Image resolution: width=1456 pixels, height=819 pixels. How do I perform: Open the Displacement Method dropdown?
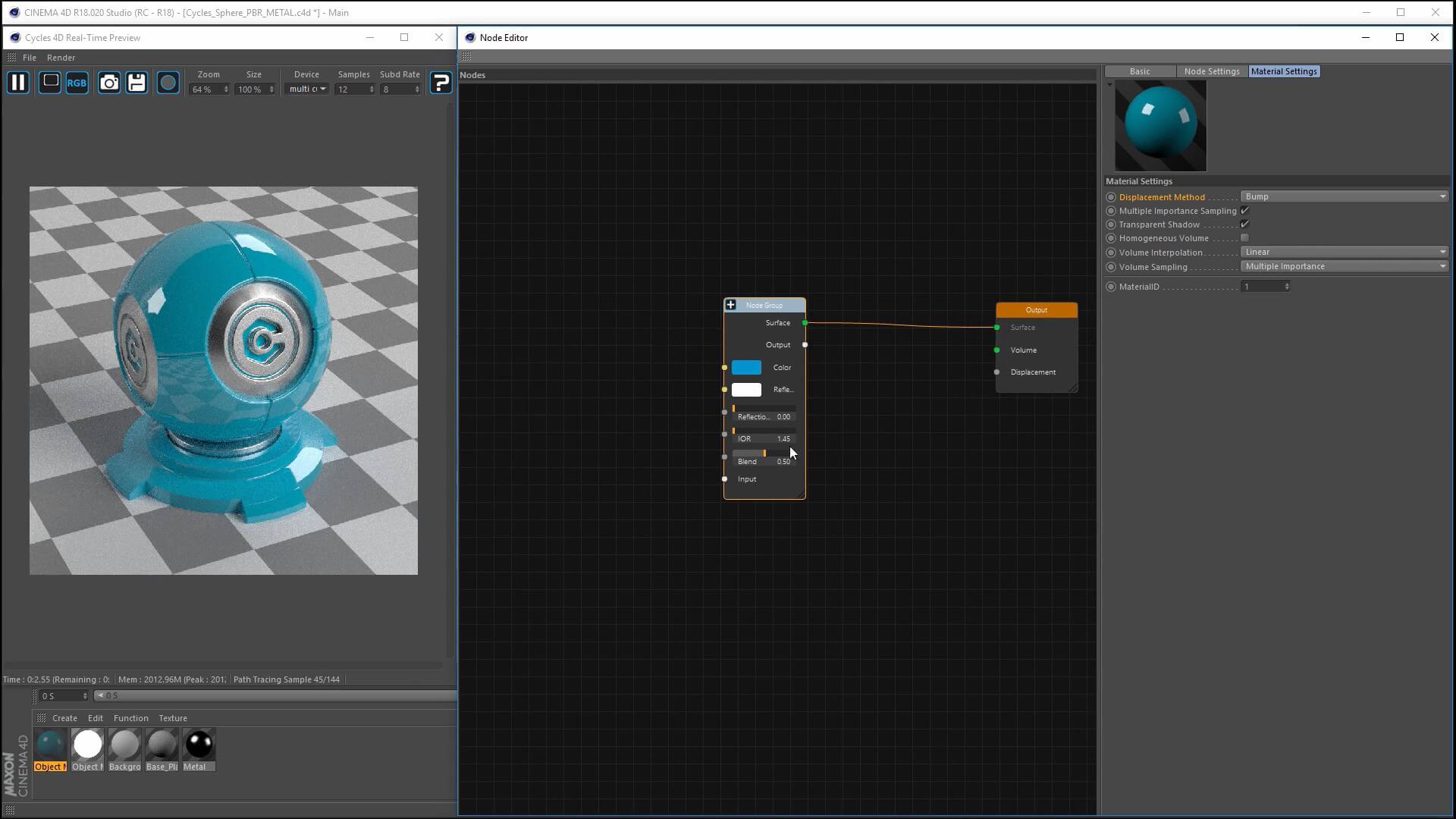pos(1343,196)
